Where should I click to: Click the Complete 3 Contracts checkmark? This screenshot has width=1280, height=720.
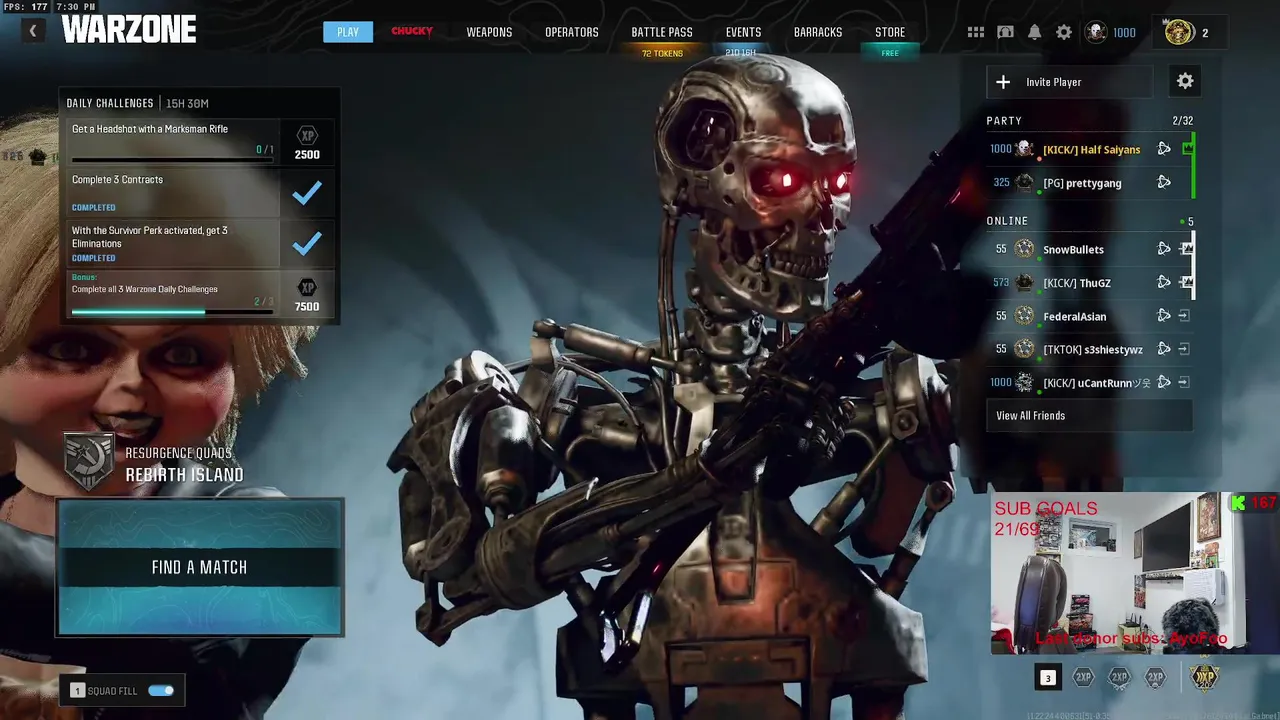tap(307, 193)
